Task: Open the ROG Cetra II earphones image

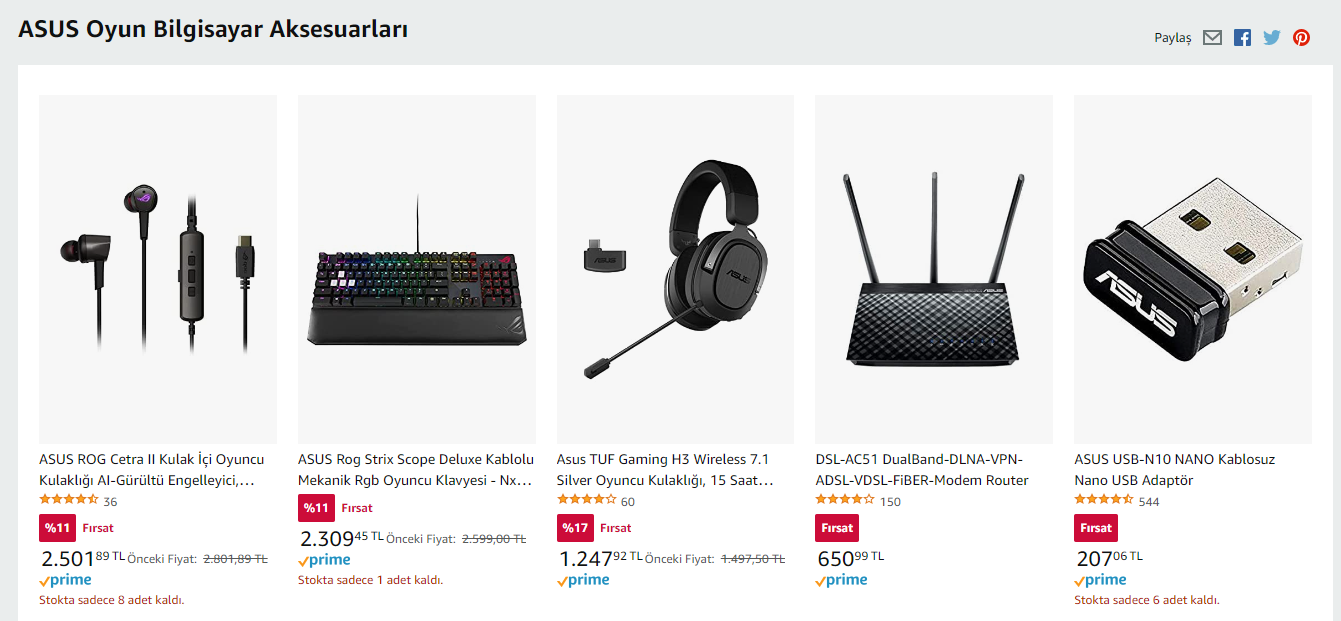Action: pos(158,269)
